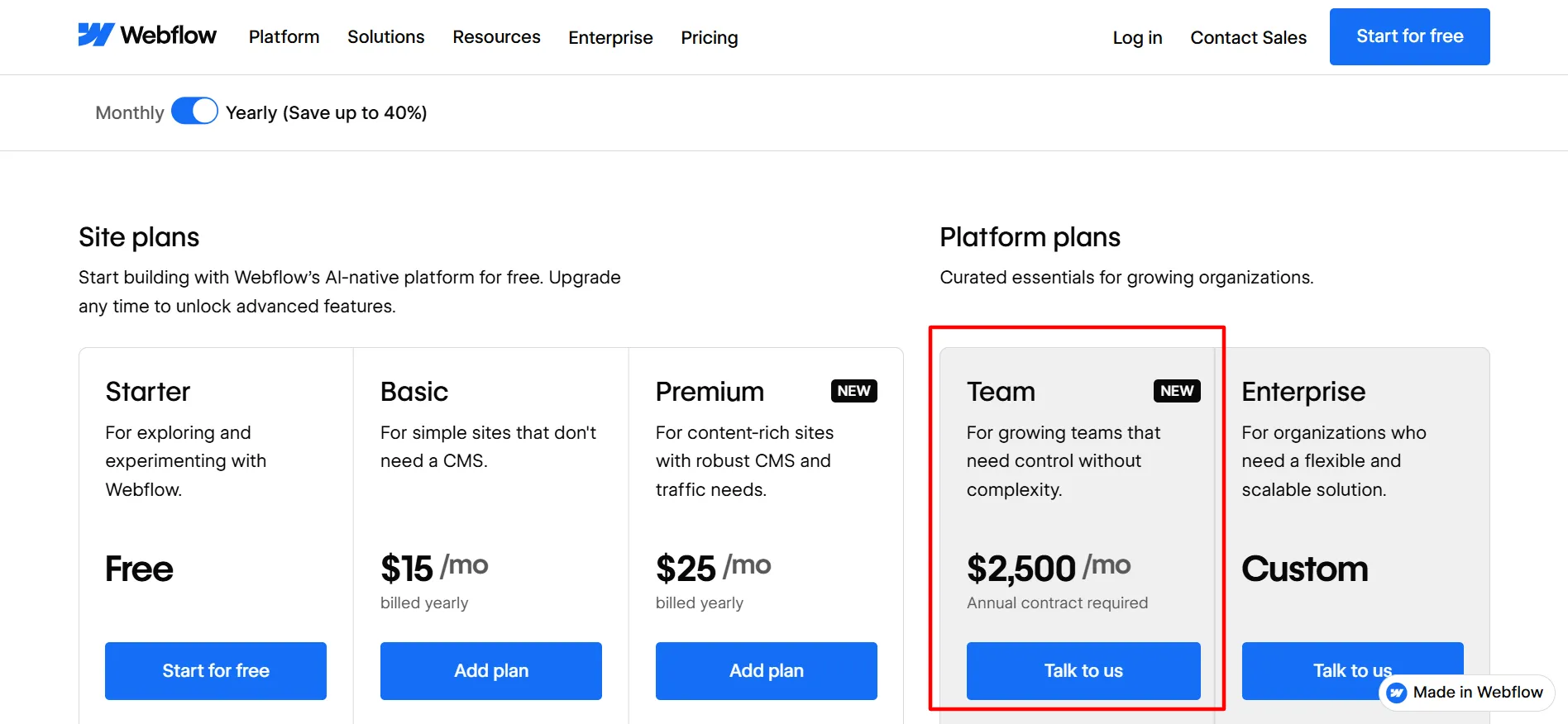Click Start for free under Starter plan
This screenshot has height=724, width=1568.
(x=216, y=670)
